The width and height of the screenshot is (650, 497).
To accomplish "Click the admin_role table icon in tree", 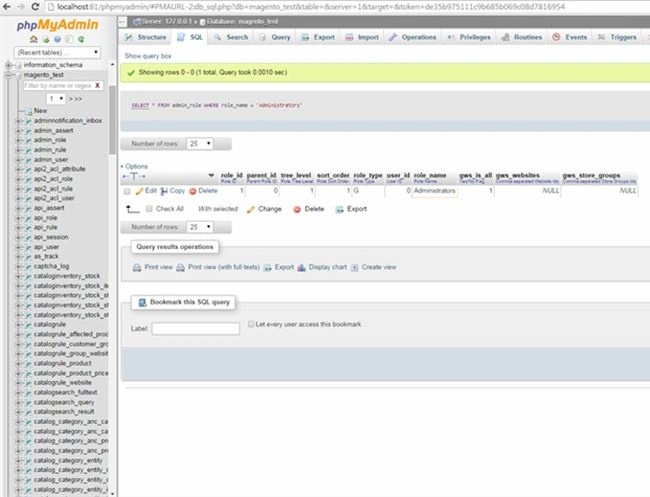I will 29,140.
